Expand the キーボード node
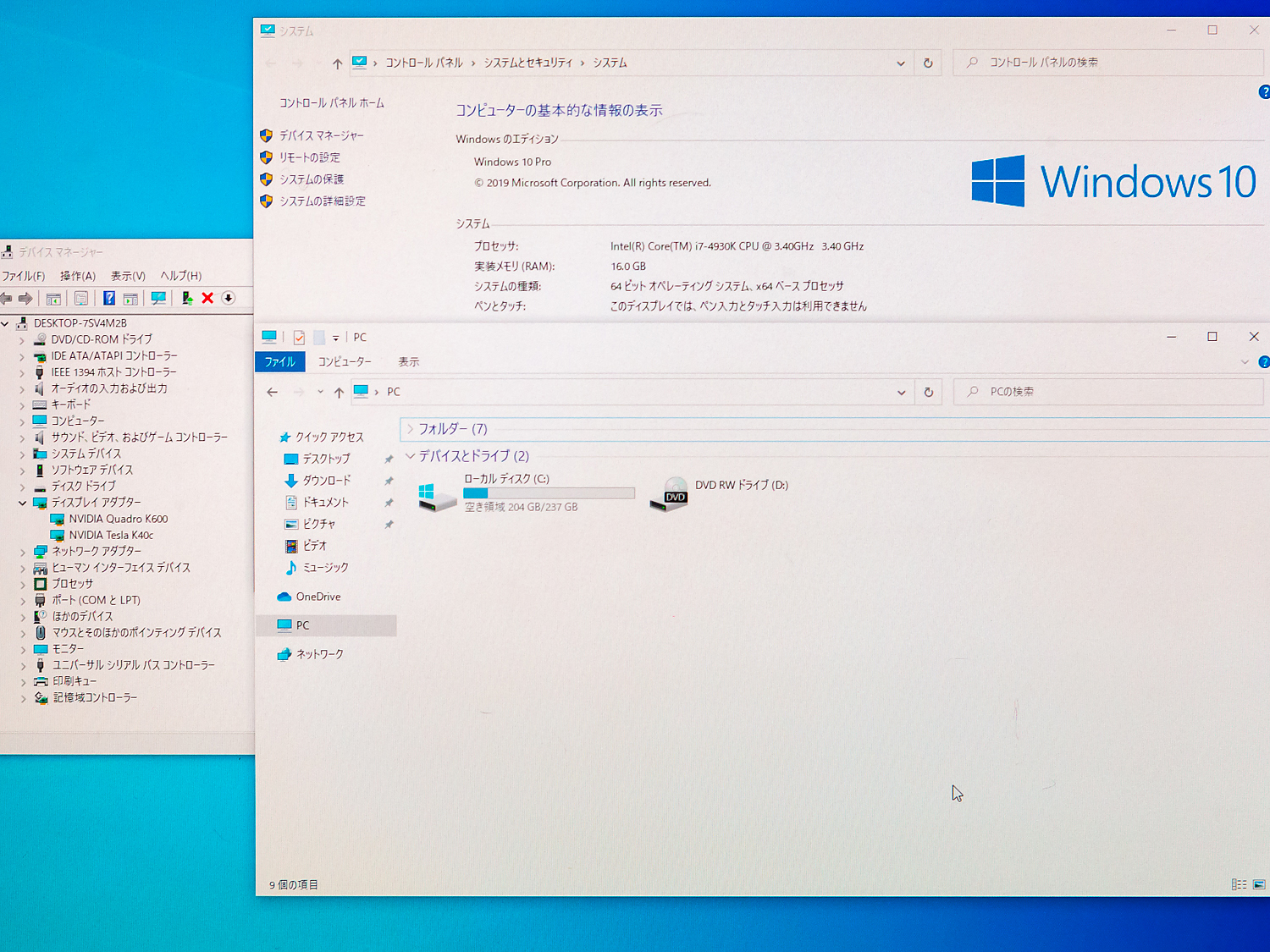Viewport: 1270px width, 952px height. tap(22, 404)
